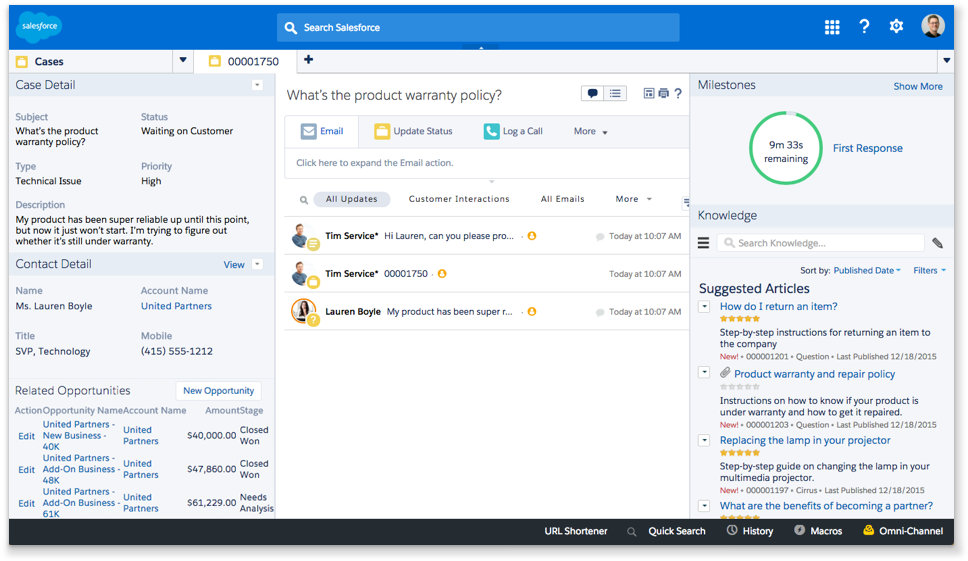Open Tim Service 00001750 feed item
The height and width of the screenshot is (561, 968).
click(486, 273)
